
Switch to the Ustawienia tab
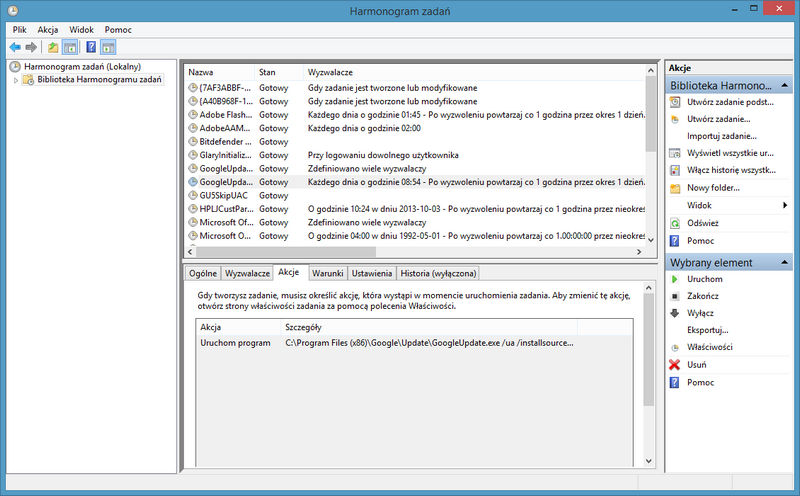click(x=372, y=274)
